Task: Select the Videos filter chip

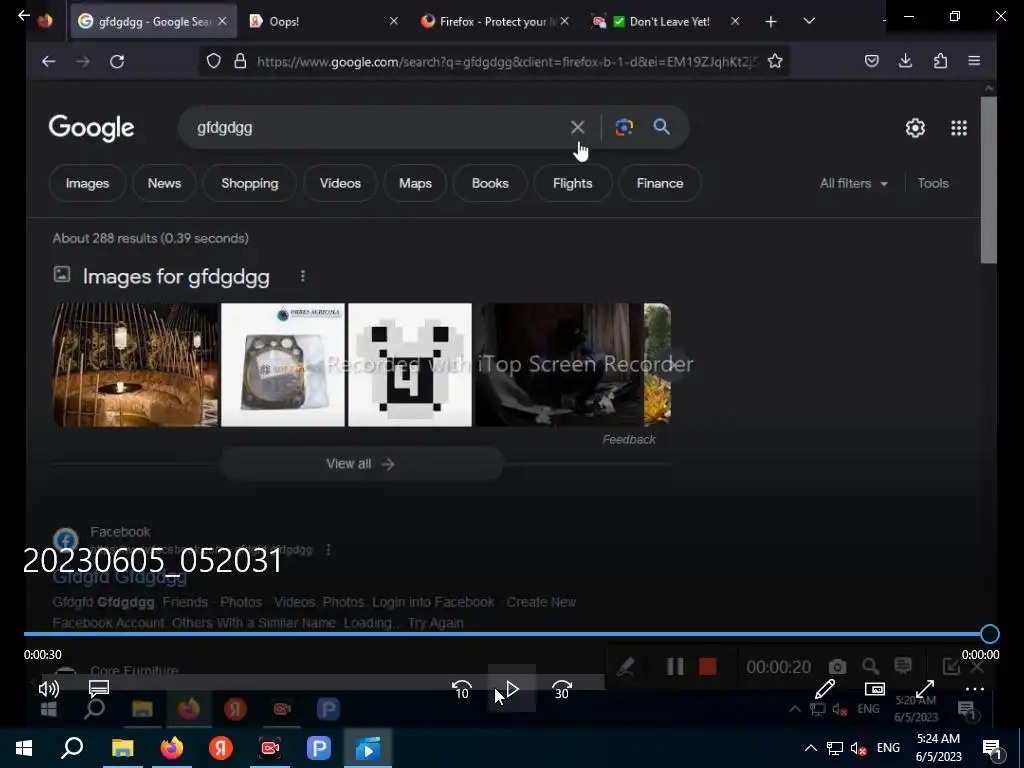Action: tap(340, 184)
